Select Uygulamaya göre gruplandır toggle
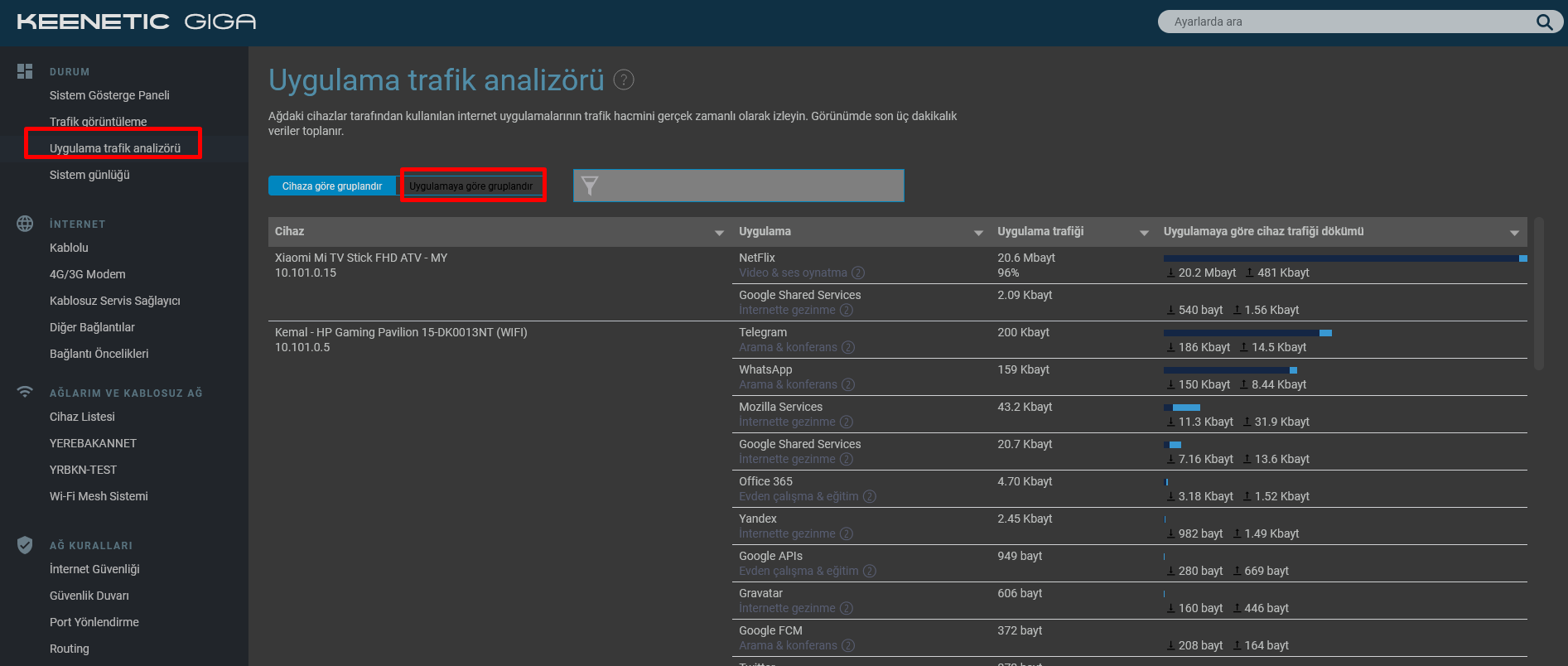 [x=471, y=186]
